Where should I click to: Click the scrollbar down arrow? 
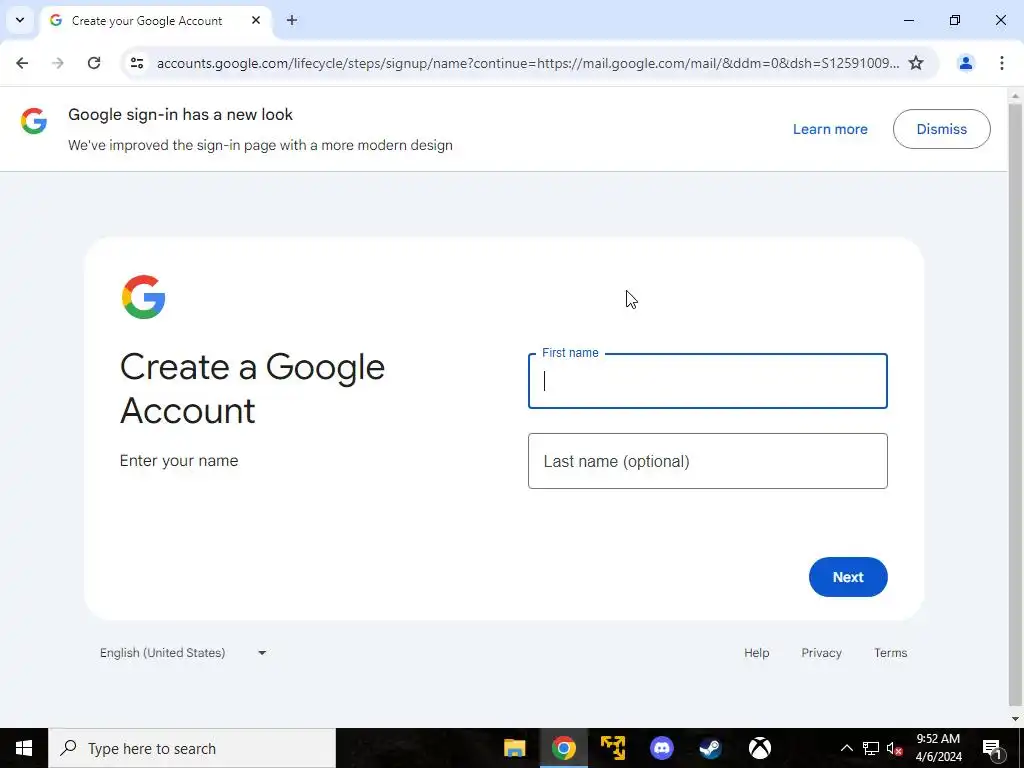[x=1015, y=719]
